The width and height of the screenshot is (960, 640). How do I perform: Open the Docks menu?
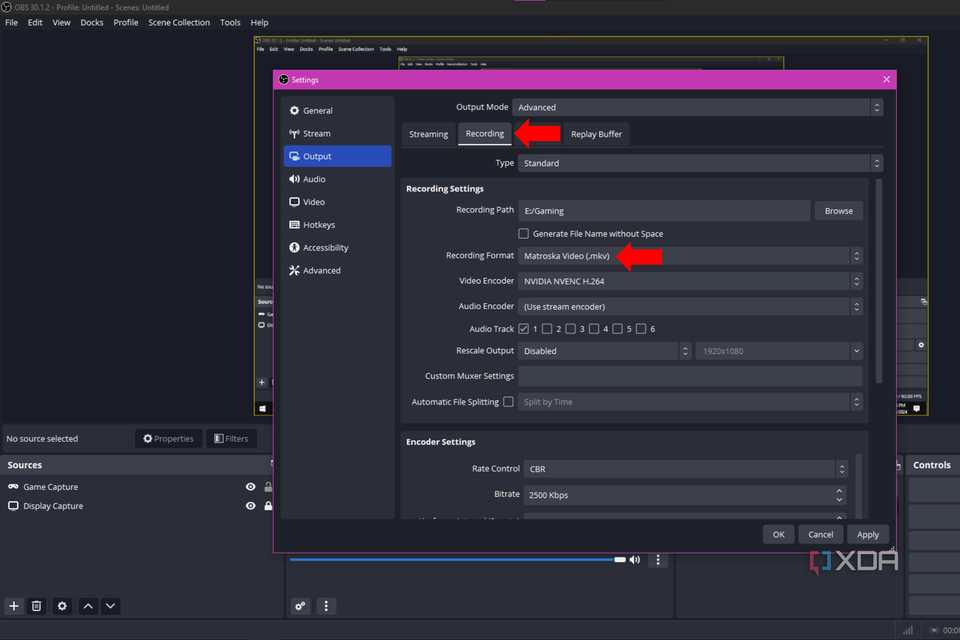[92, 23]
